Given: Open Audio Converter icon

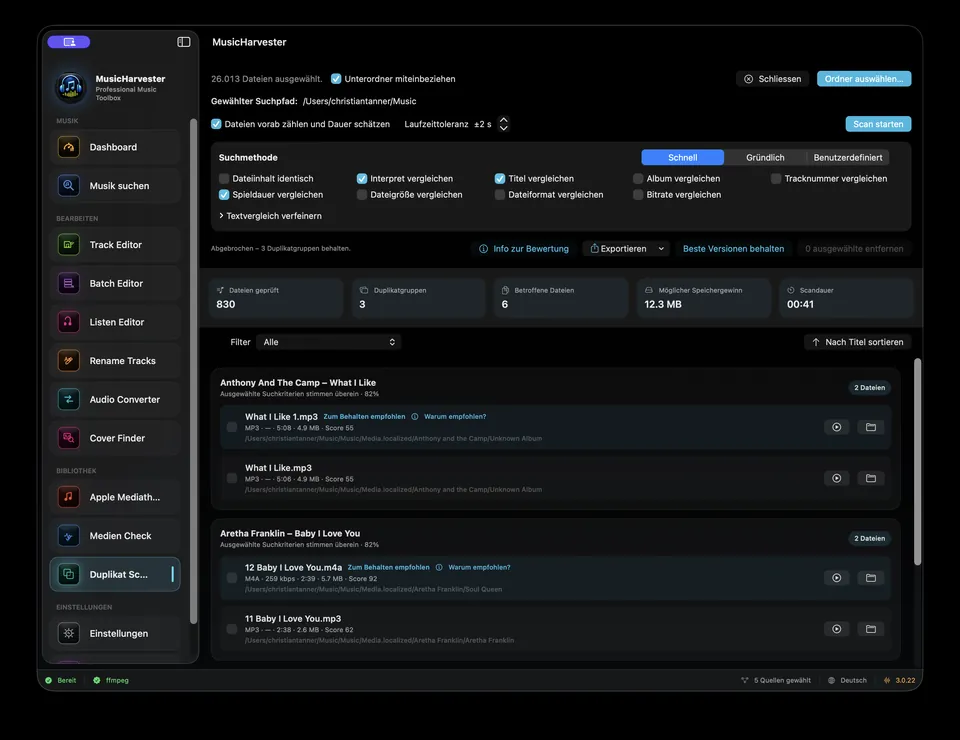Looking at the screenshot, I should tap(69, 399).
